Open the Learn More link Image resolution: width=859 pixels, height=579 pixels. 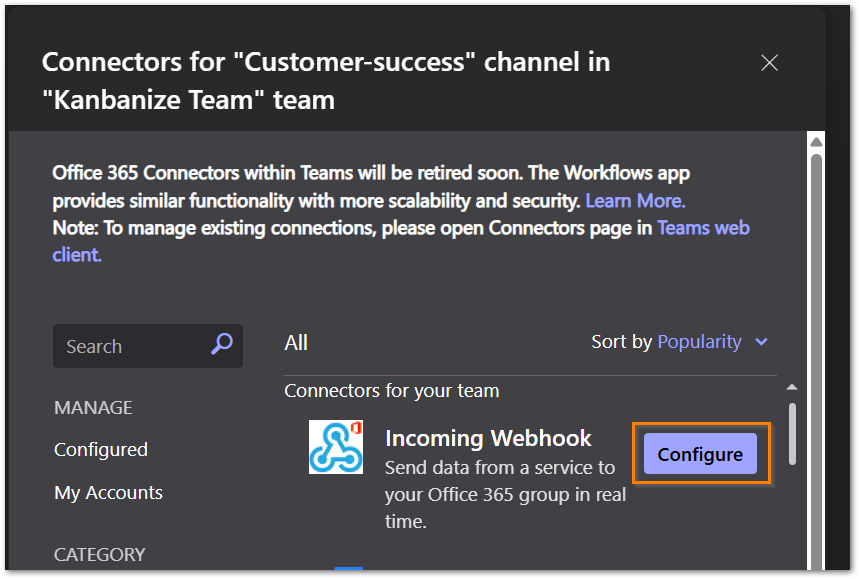coord(635,201)
